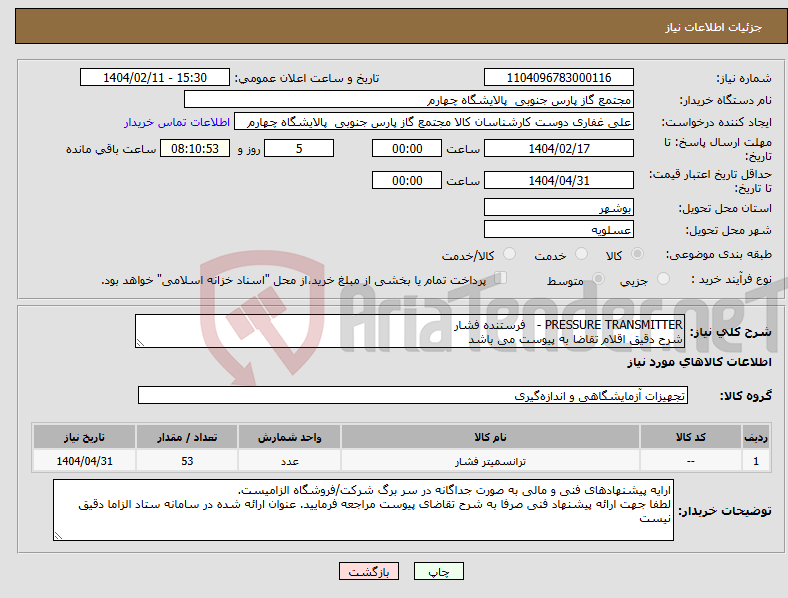Click the نام کالا column header
This screenshot has height=598, width=788.
pyautogui.click(x=490, y=437)
